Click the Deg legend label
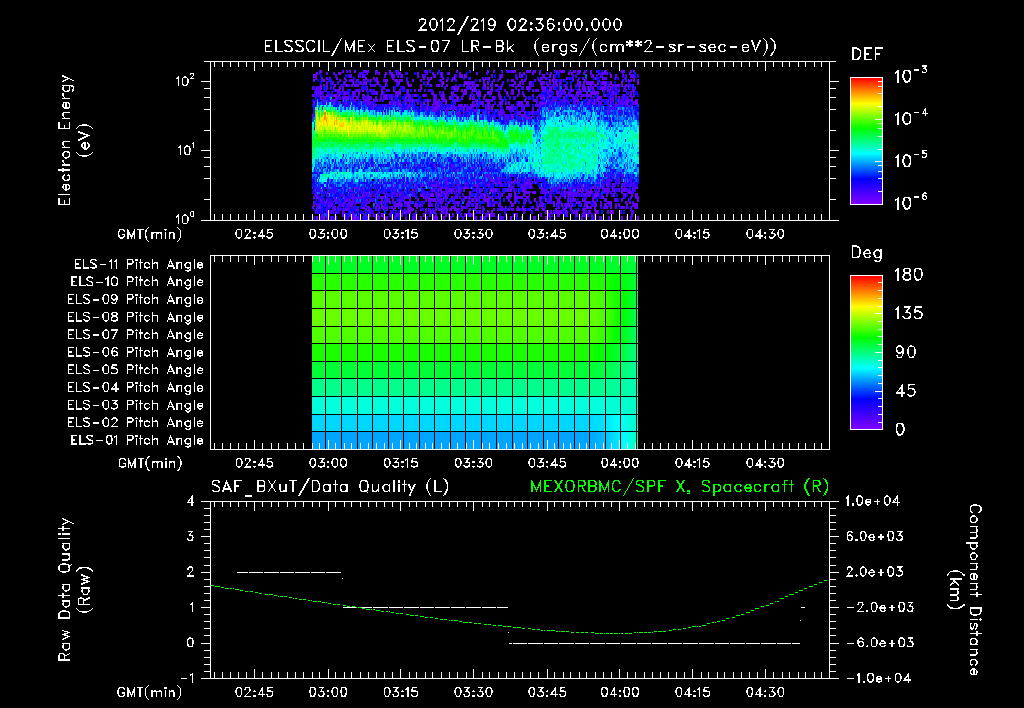1024x708 pixels. (867, 253)
